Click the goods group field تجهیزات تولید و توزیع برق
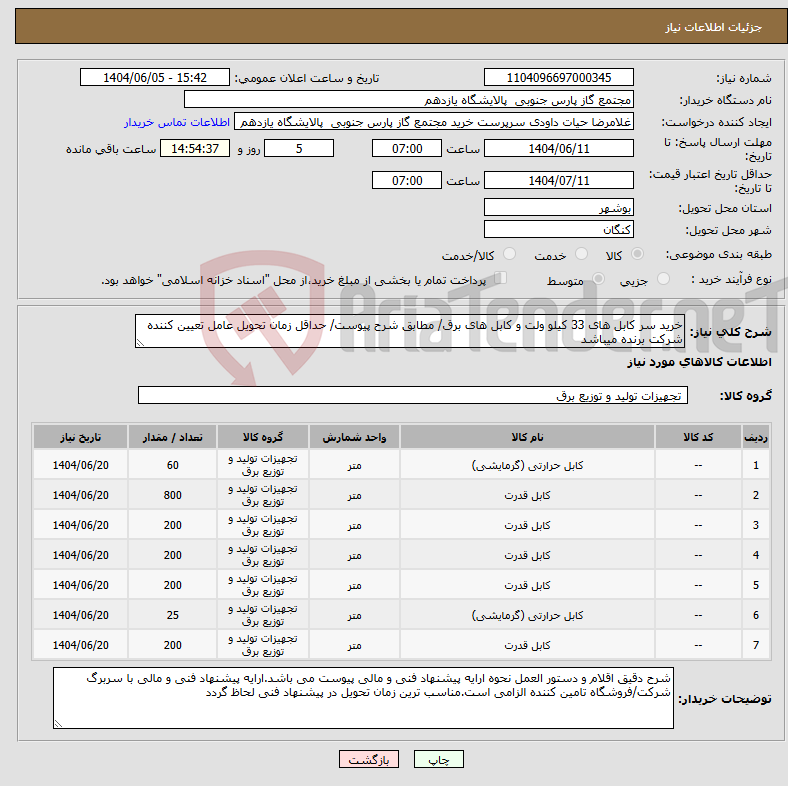The width and height of the screenshot is (788, 786). pos(413,396)
